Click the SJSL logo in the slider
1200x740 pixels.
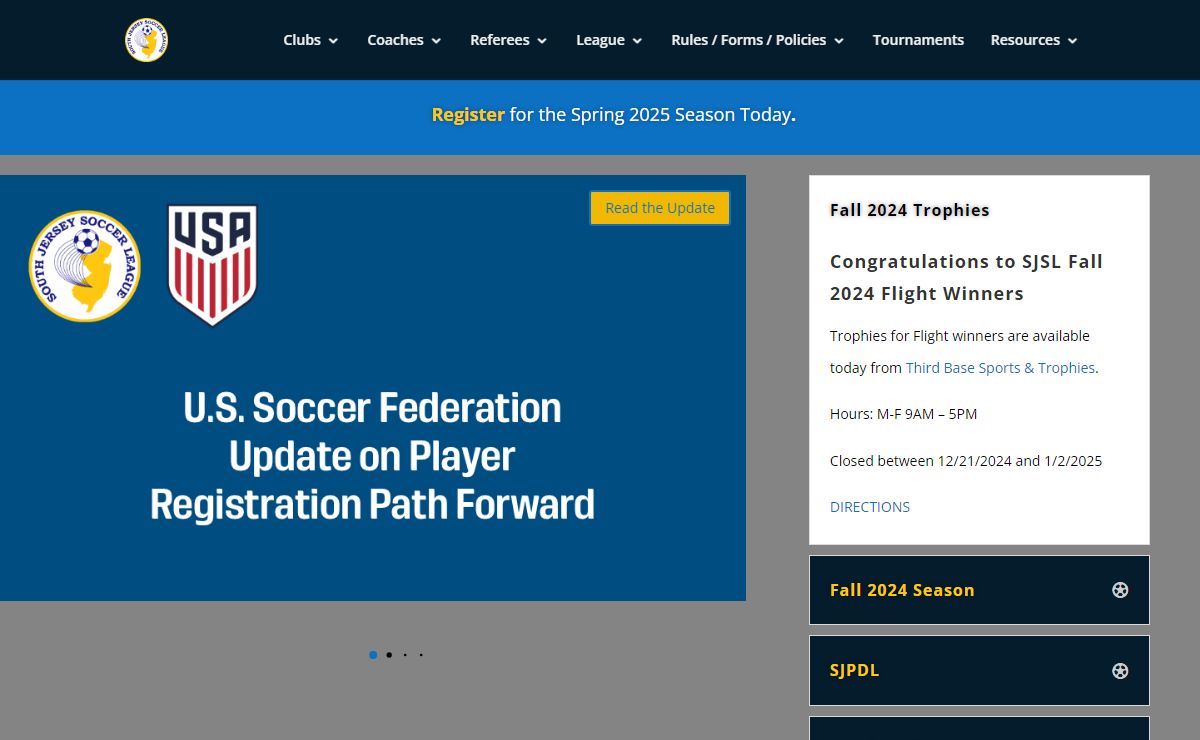pyautogui.click(x=85, y=266)
